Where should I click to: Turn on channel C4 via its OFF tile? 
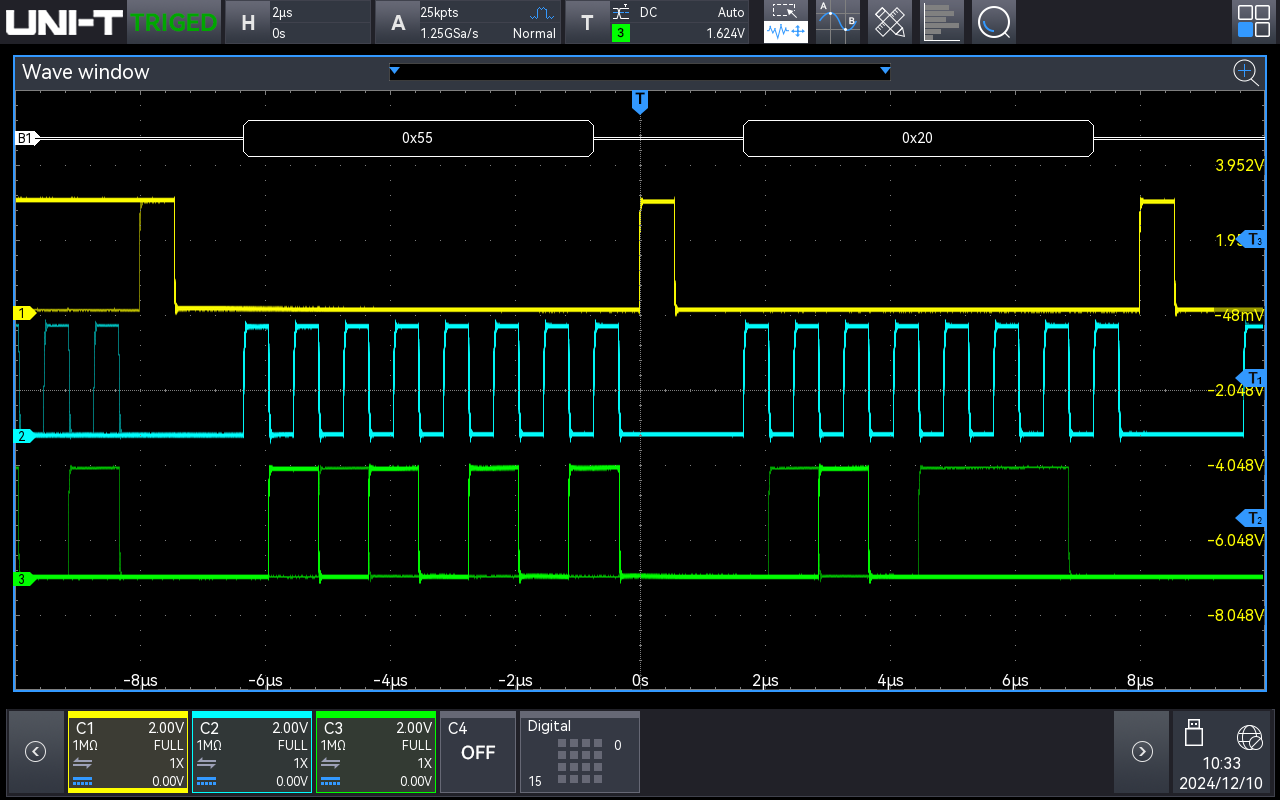(478, 752)
